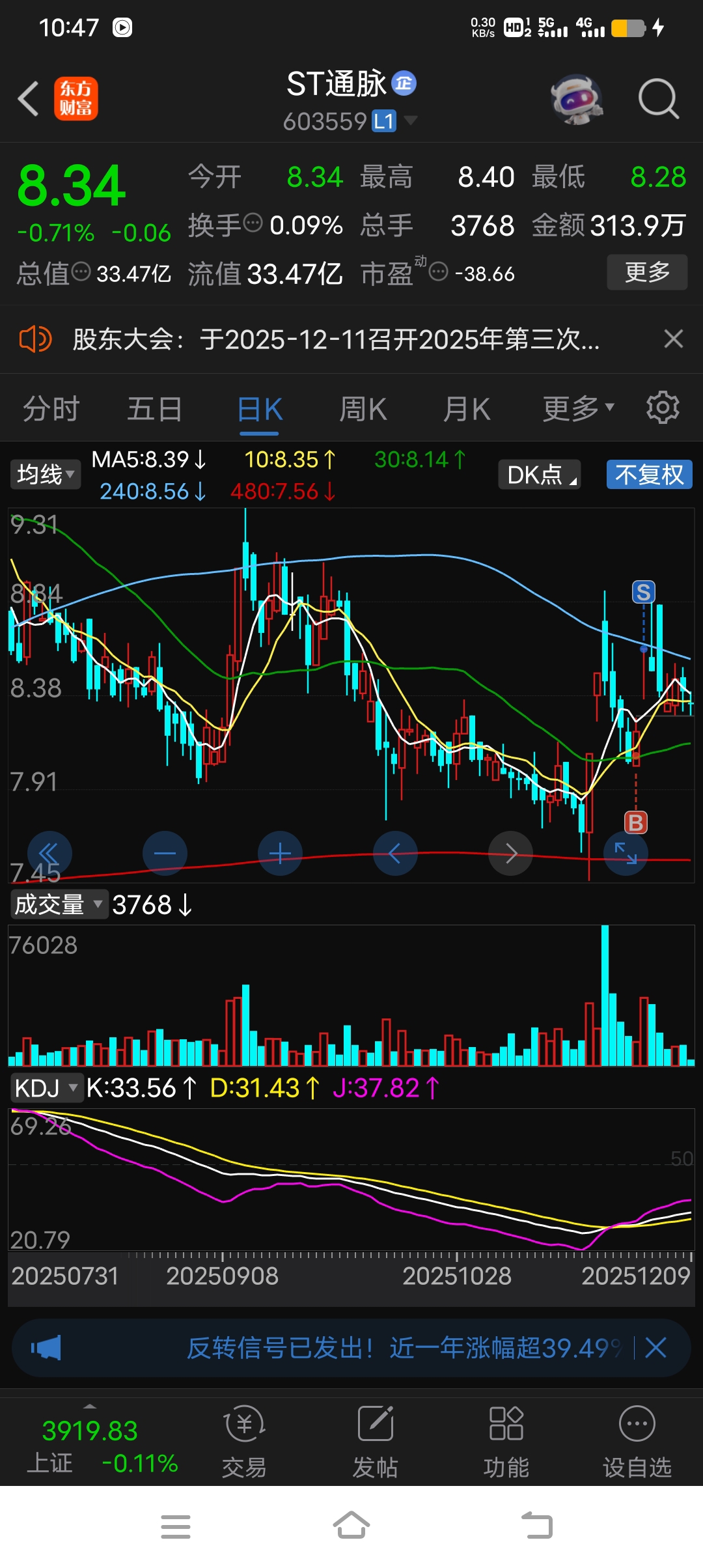703x1568 pixels.
Task: Switch to the 周K tab
Action: (363, 410)
